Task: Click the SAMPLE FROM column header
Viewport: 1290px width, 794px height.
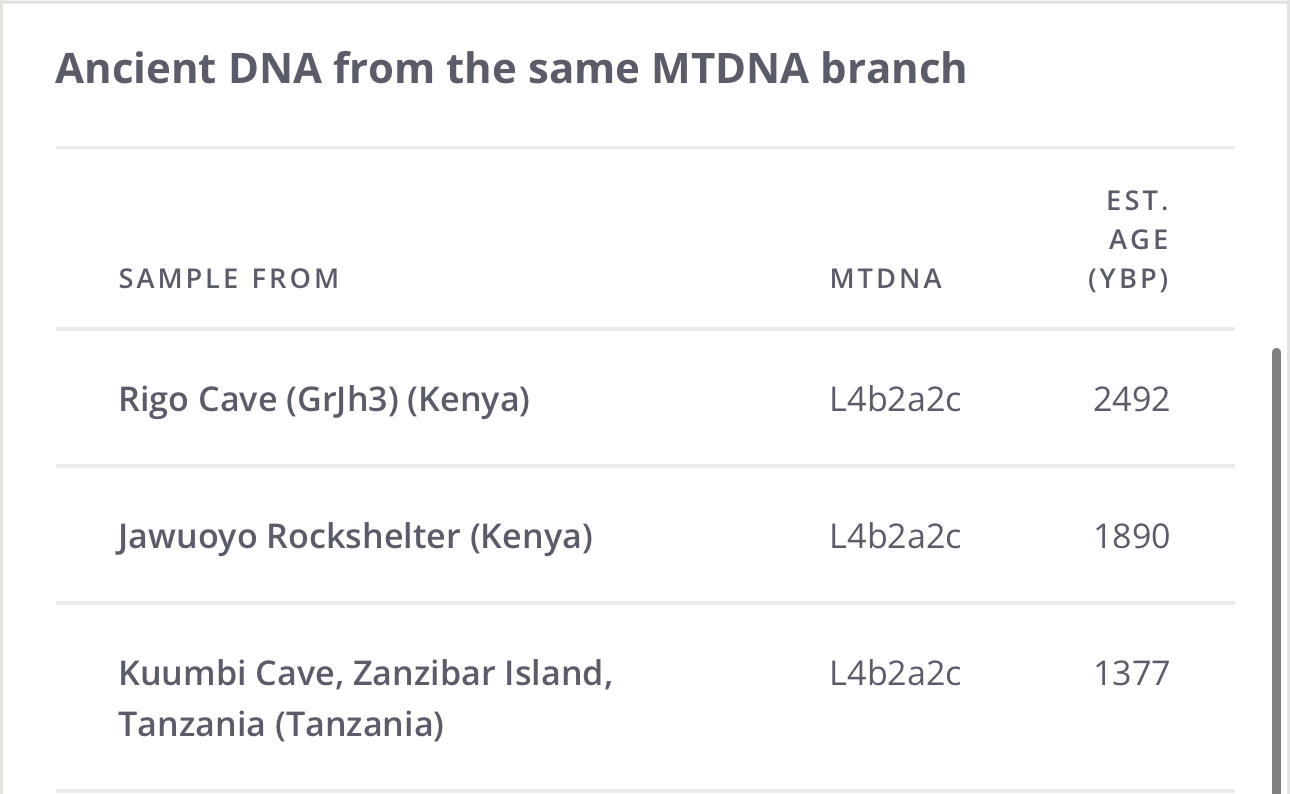Action: coord(229,279)
